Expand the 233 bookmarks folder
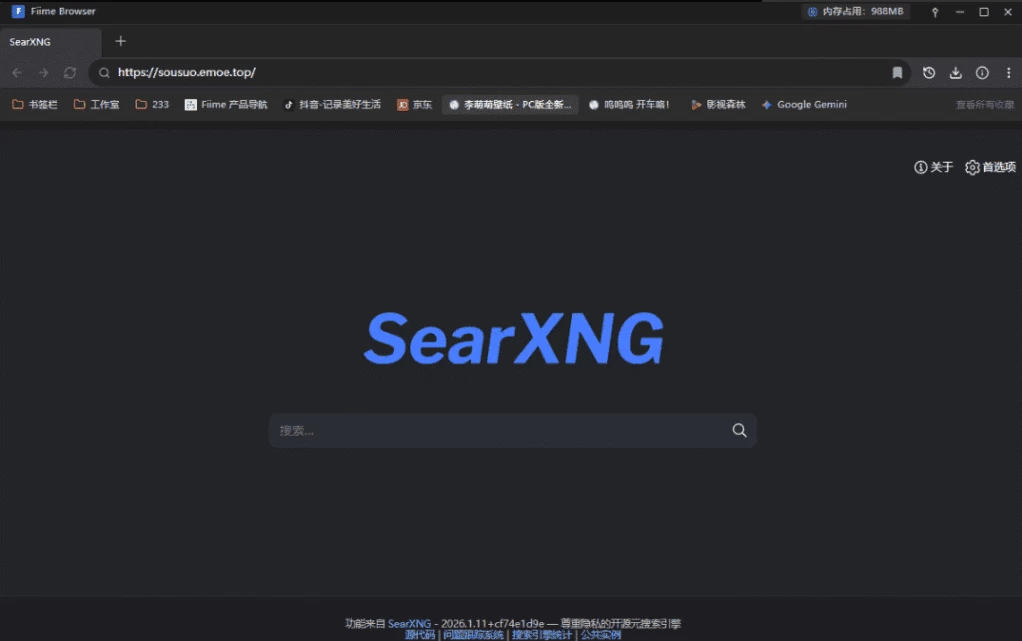The width and height of the screenshot is (1022, 641). pos(152,105)
